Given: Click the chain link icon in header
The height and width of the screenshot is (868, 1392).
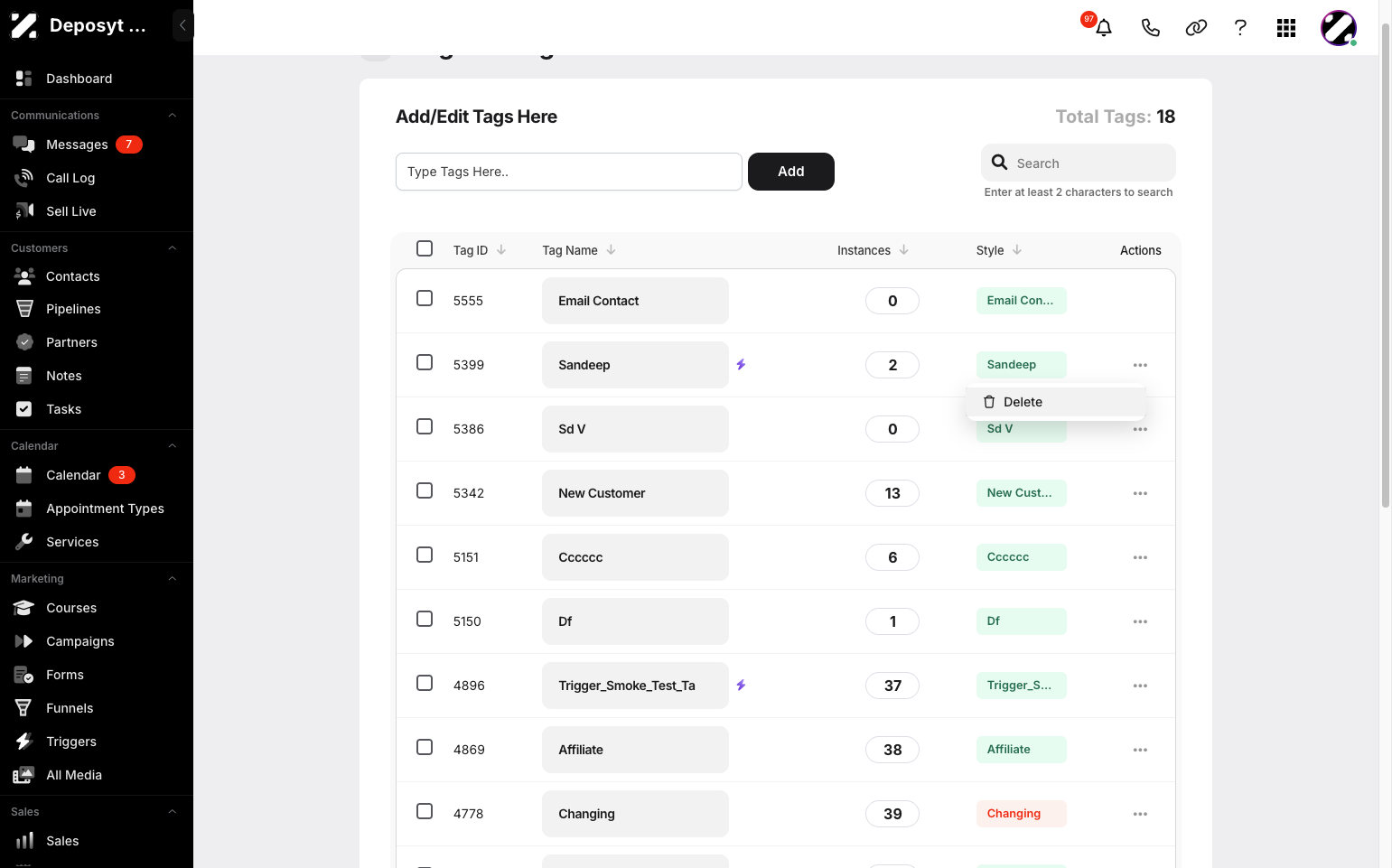Looking at the screenshot, I should point(1196,28).
